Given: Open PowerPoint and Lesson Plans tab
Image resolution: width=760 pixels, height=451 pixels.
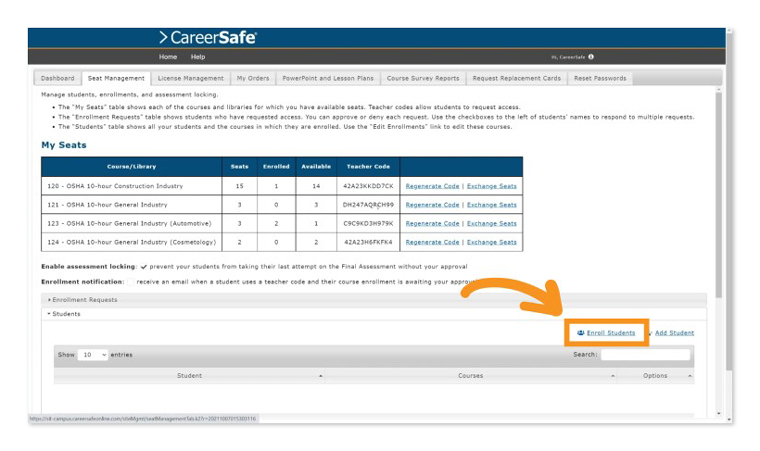Looking at the screenshot, I should click(328, 78).
